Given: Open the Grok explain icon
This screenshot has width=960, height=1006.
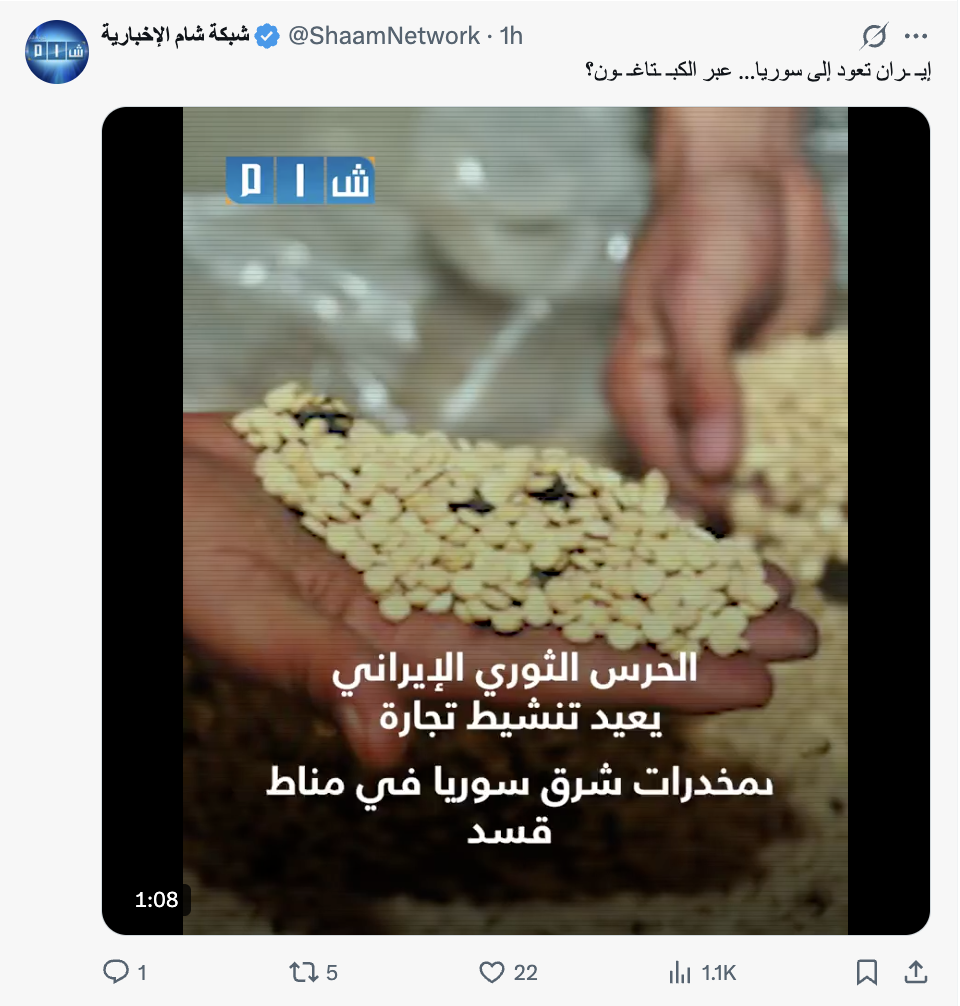Looking at the screenshot, I should [874, 36].
